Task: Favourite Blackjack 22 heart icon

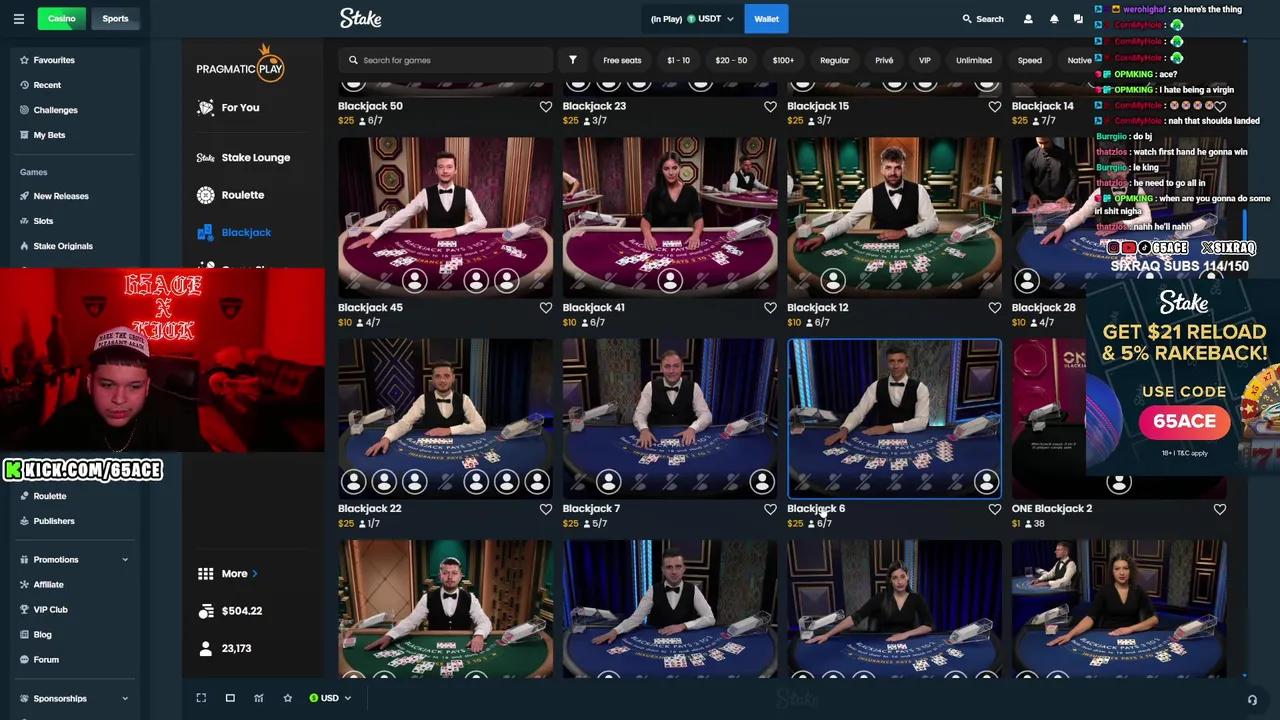Action: 546,509
